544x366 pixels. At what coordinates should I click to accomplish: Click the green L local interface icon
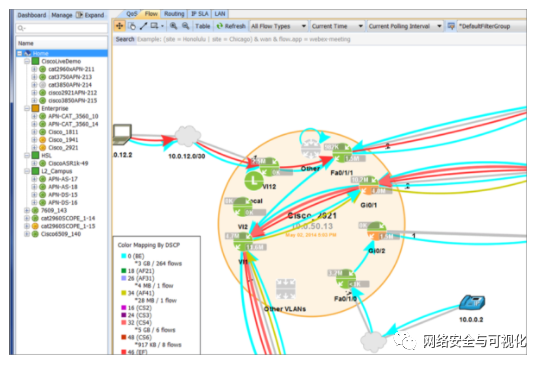(x=254, y=181)
